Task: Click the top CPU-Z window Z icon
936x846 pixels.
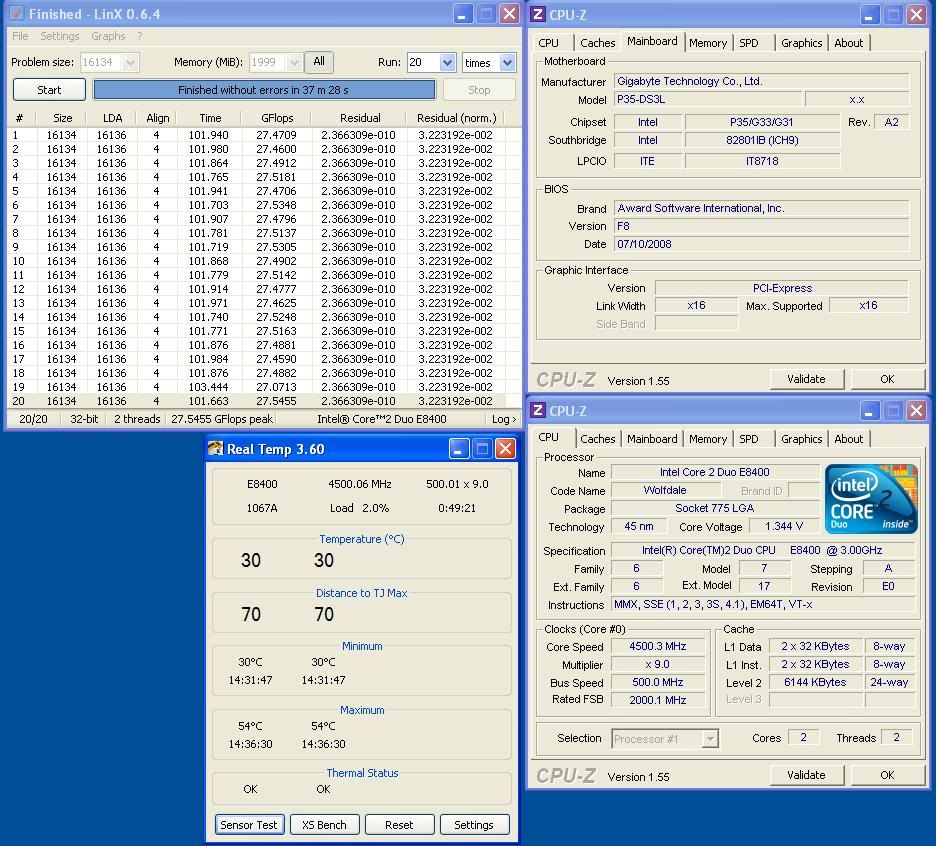Action: pyautogui.click(x=538, y=14)
